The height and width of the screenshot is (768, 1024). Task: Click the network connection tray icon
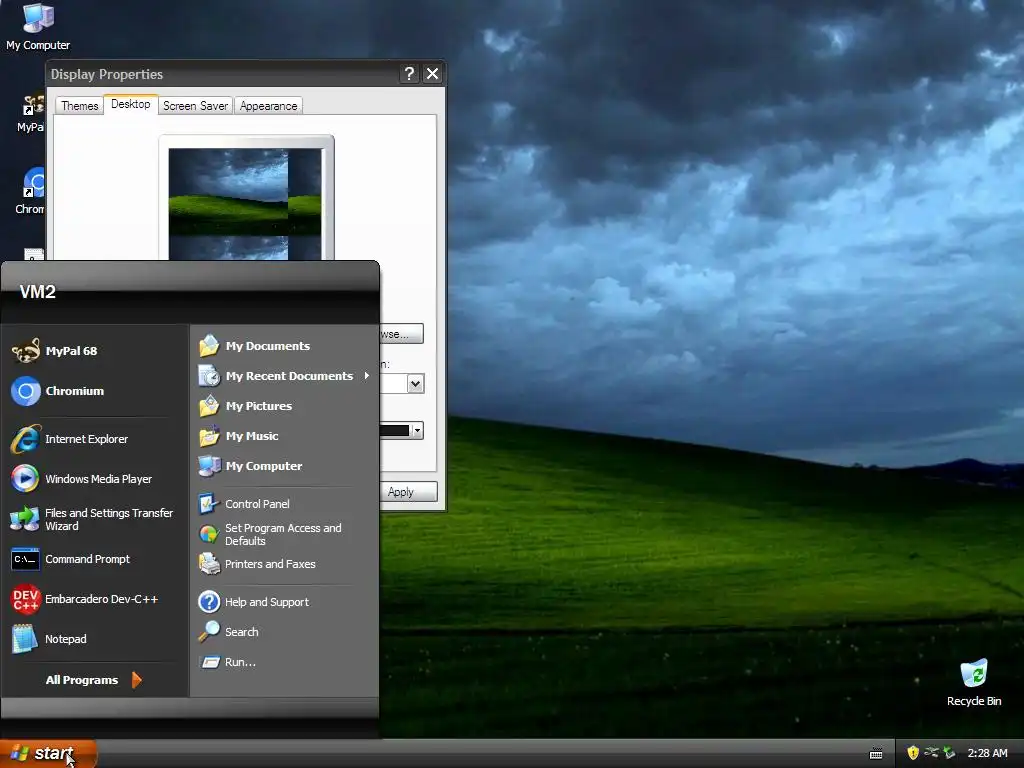tap(931, 753)
